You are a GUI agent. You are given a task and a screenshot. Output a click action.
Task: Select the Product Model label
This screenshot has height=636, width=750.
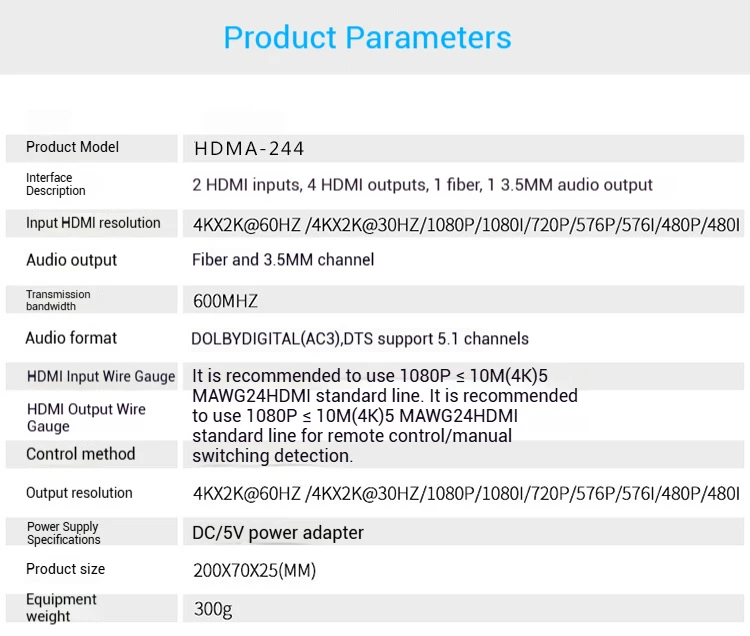pyautogui.click(x=72, y=147)
